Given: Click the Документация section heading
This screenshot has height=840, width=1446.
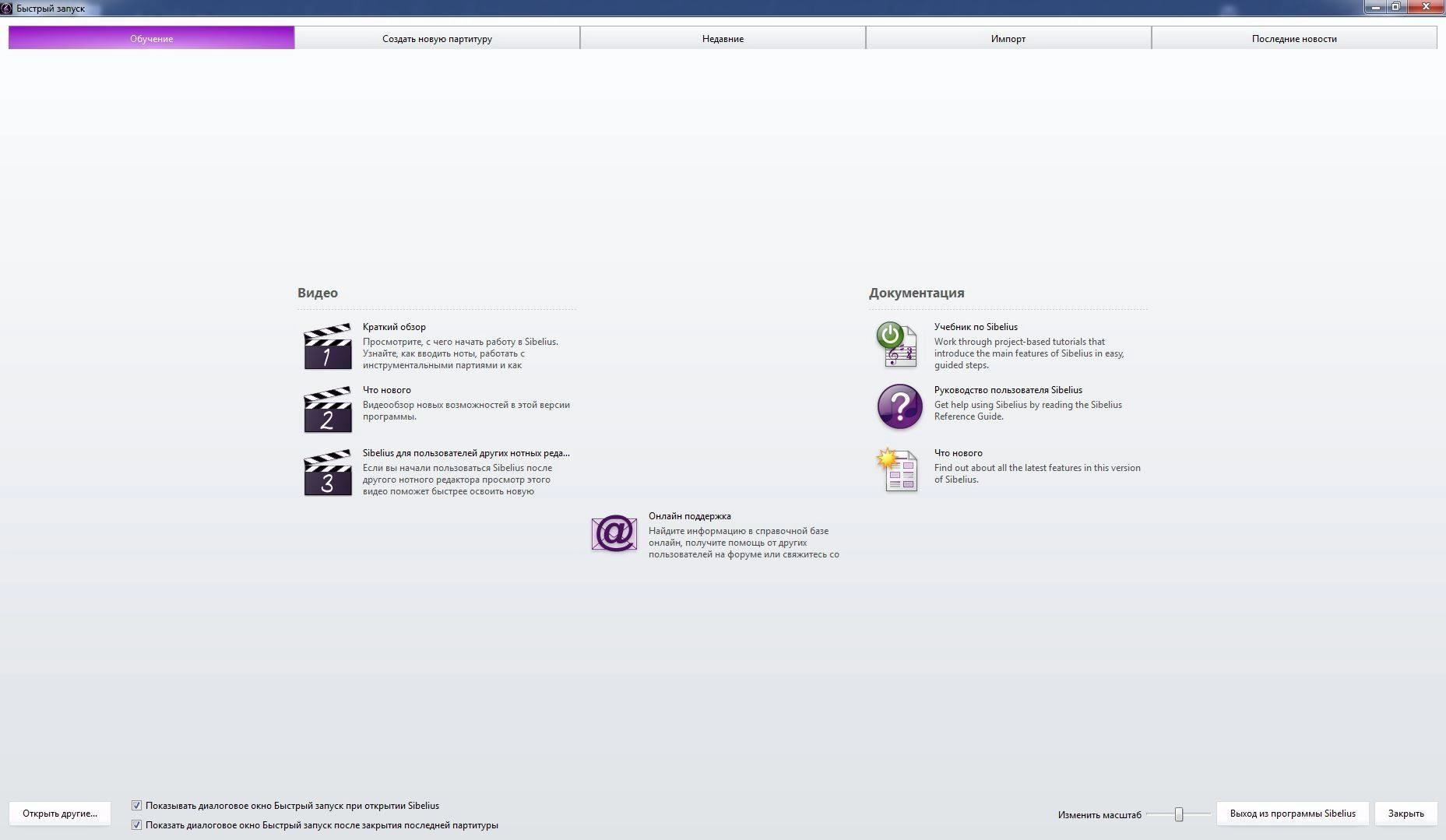Looking at the screenshot, I should point(917,293).
